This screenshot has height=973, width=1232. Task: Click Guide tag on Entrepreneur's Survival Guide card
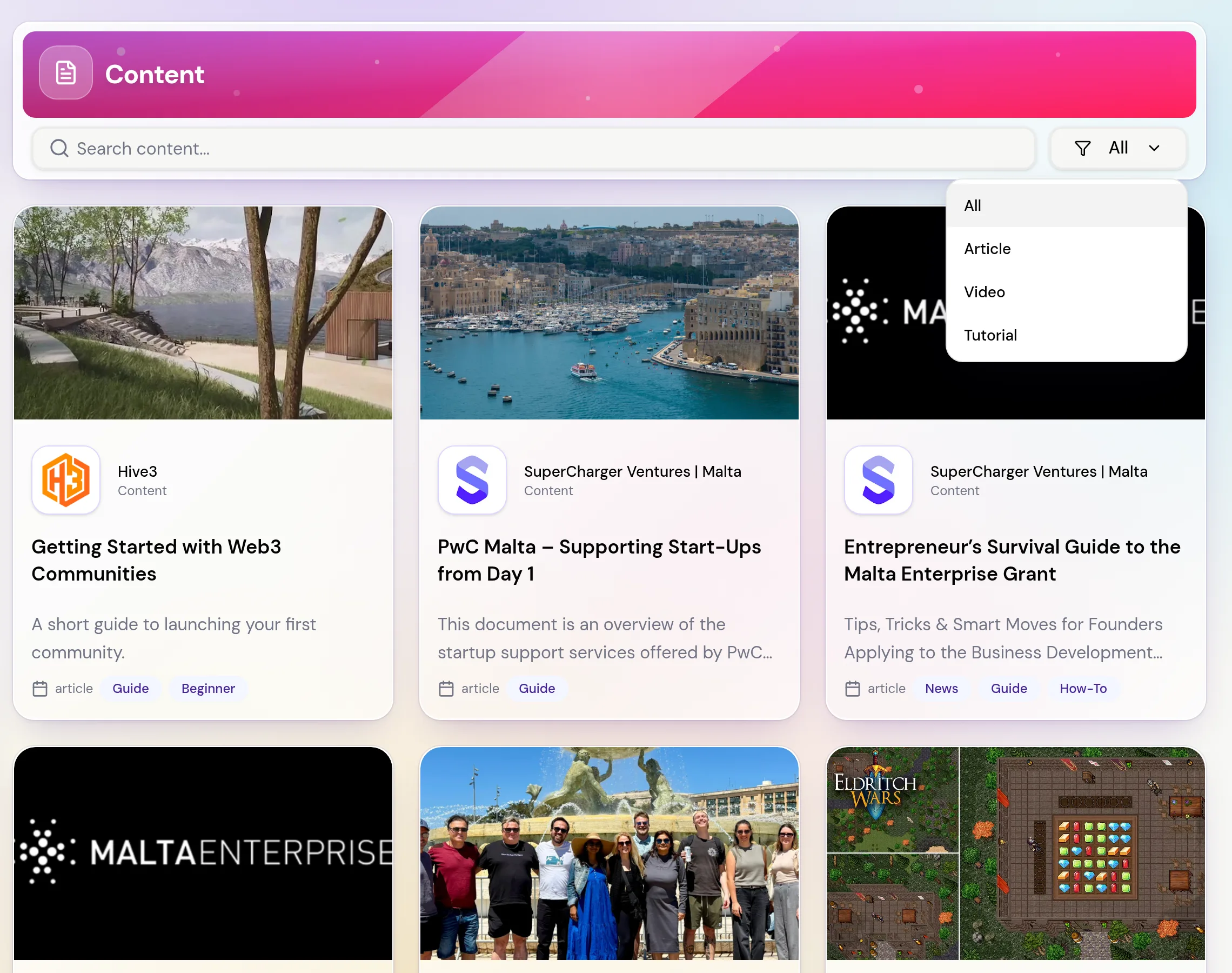pyautogui.click(x=1009, y=689)
